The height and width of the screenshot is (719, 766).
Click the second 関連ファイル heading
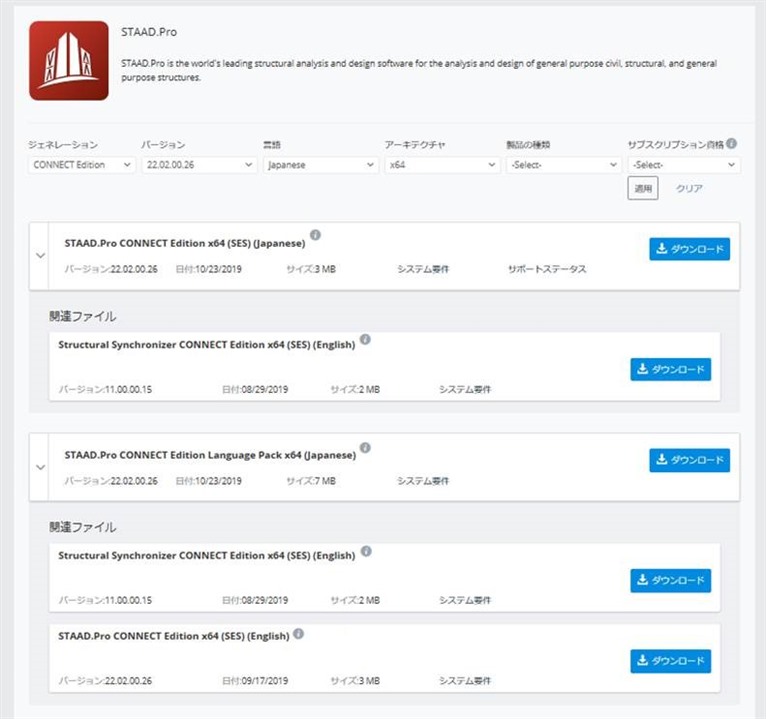pyautogui.click(x=83, y=528)
